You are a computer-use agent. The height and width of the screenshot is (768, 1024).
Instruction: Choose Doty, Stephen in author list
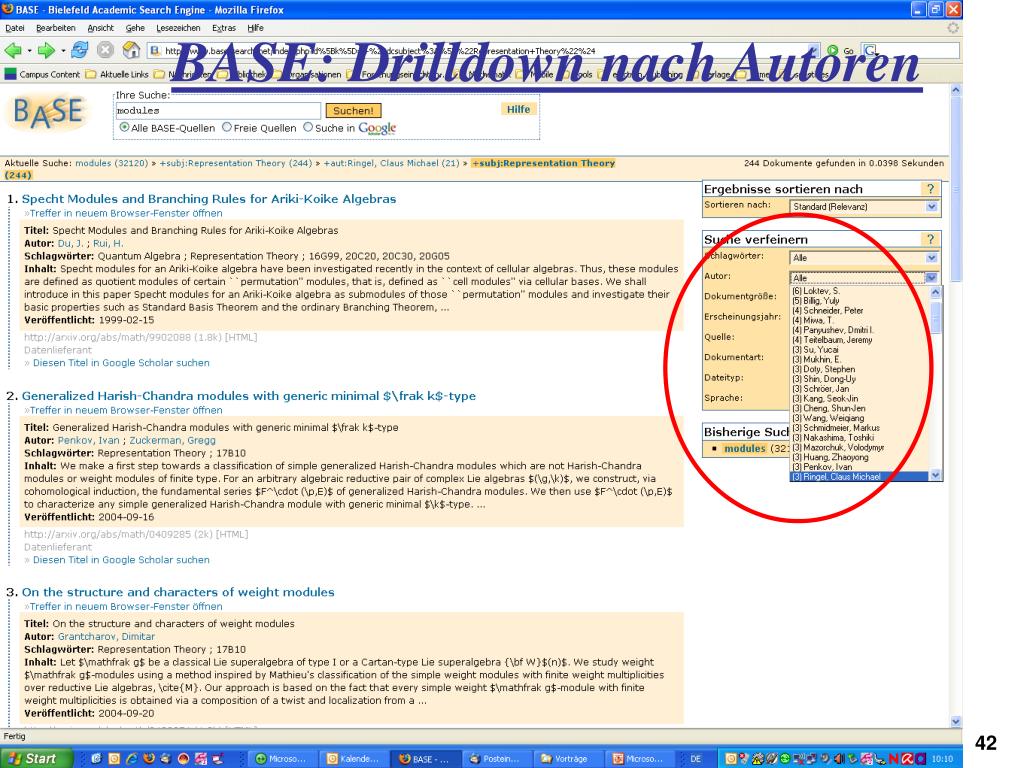[x=824, y=369]
